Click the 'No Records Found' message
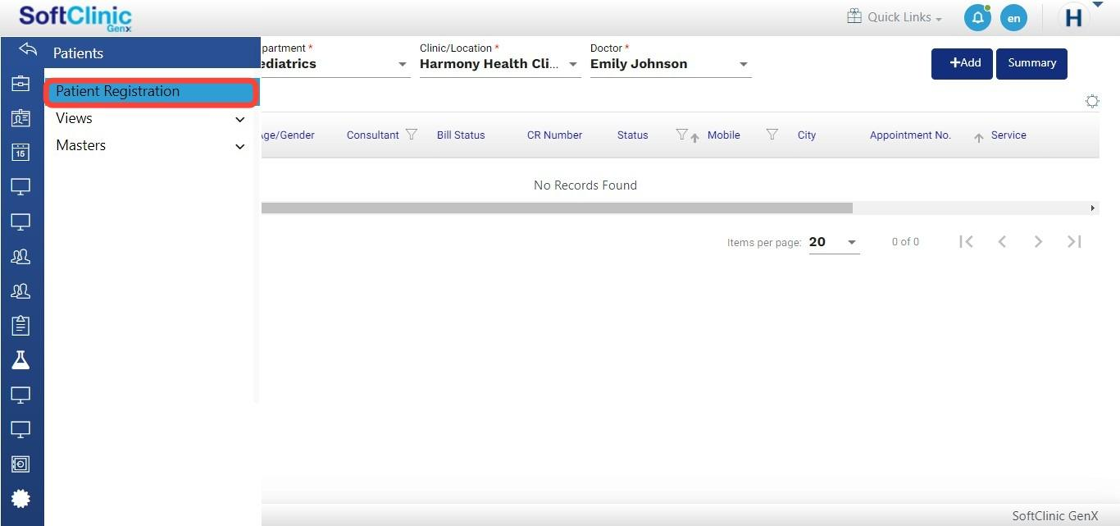The image size is (1120, 526). pos(585,185)
